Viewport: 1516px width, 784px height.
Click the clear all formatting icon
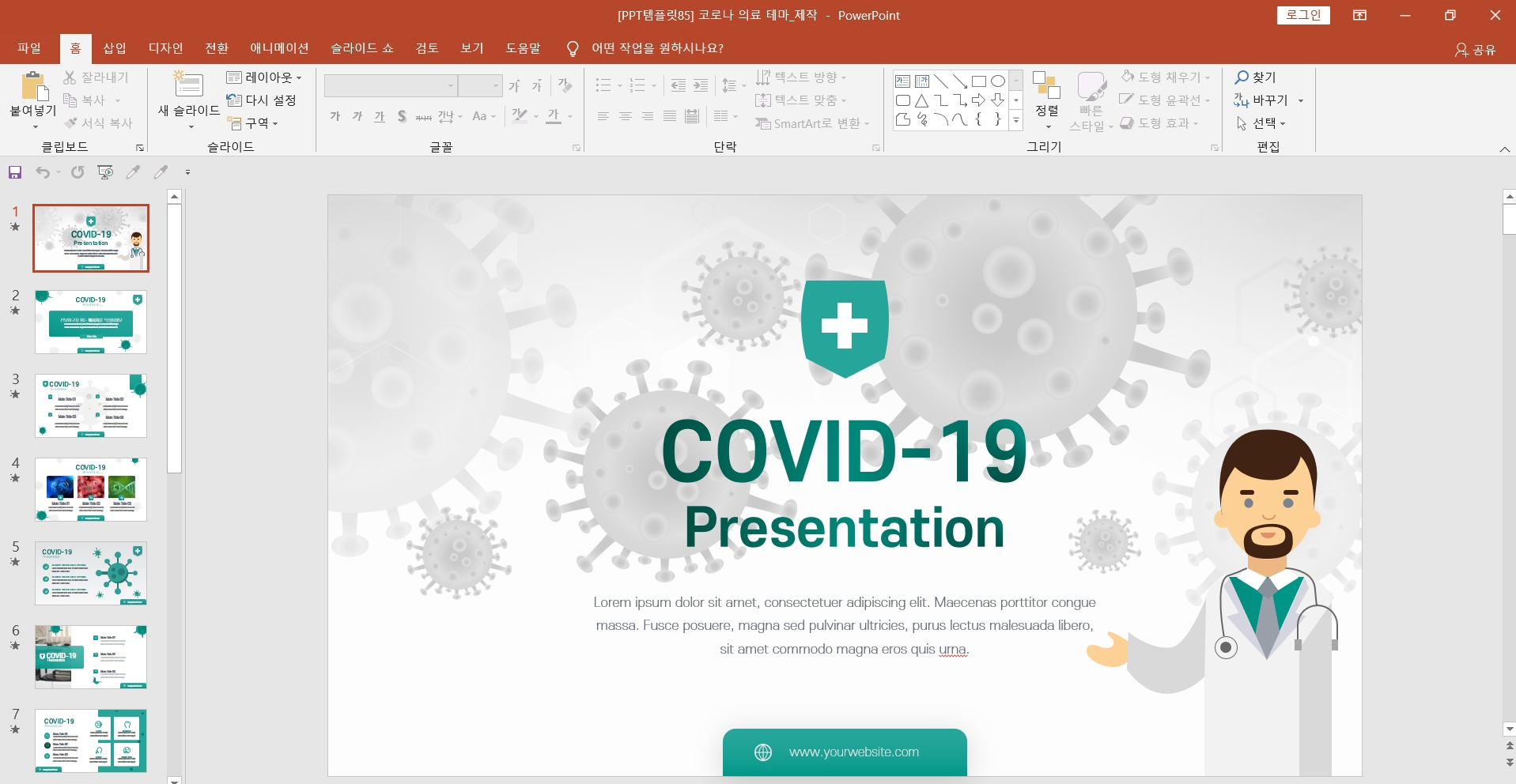pyautogui.click(x=565, y=85)
